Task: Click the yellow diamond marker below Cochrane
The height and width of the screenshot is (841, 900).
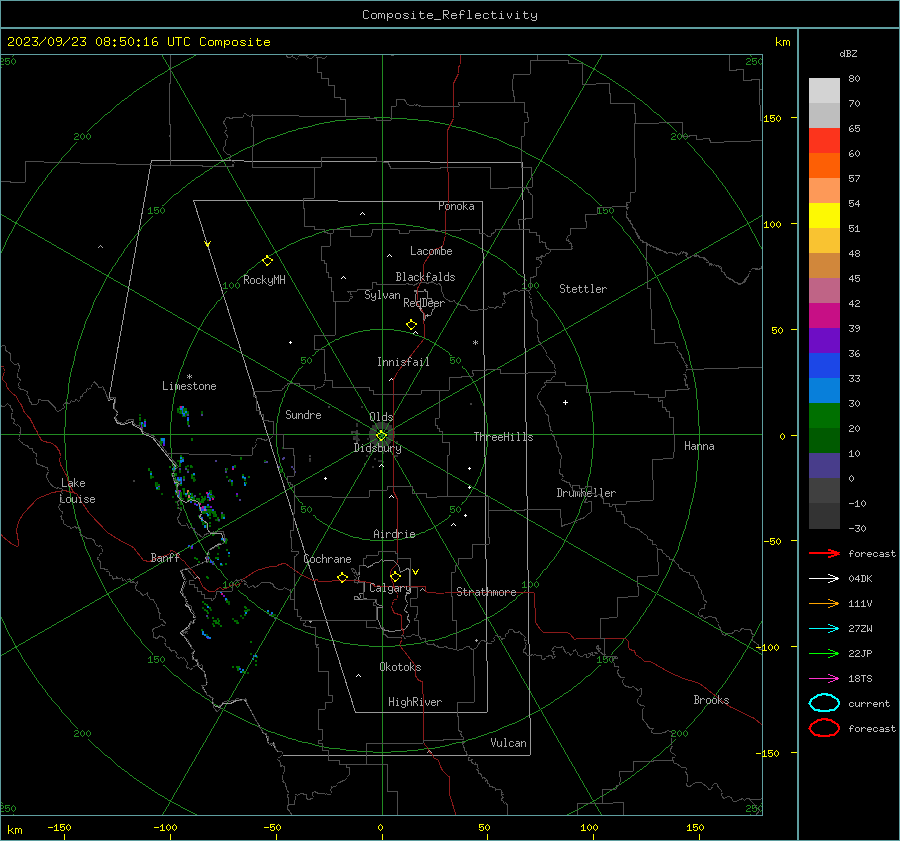Action: (x=343, y=577)
